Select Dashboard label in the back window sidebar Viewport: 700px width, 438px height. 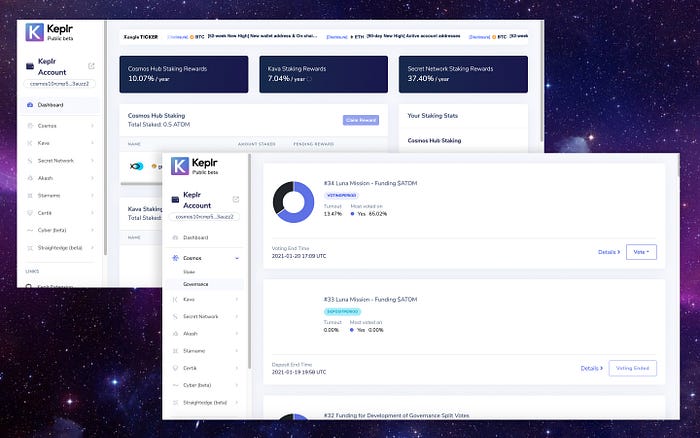click(50, 105)
